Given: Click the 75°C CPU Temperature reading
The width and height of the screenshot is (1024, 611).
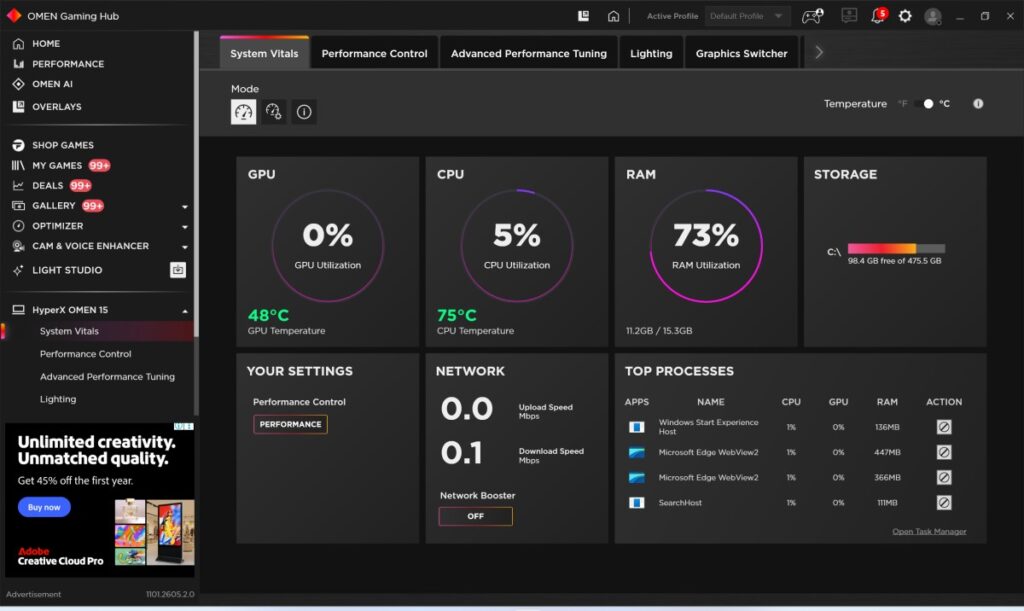Looking at the screenshot, I should click(456, 316).
